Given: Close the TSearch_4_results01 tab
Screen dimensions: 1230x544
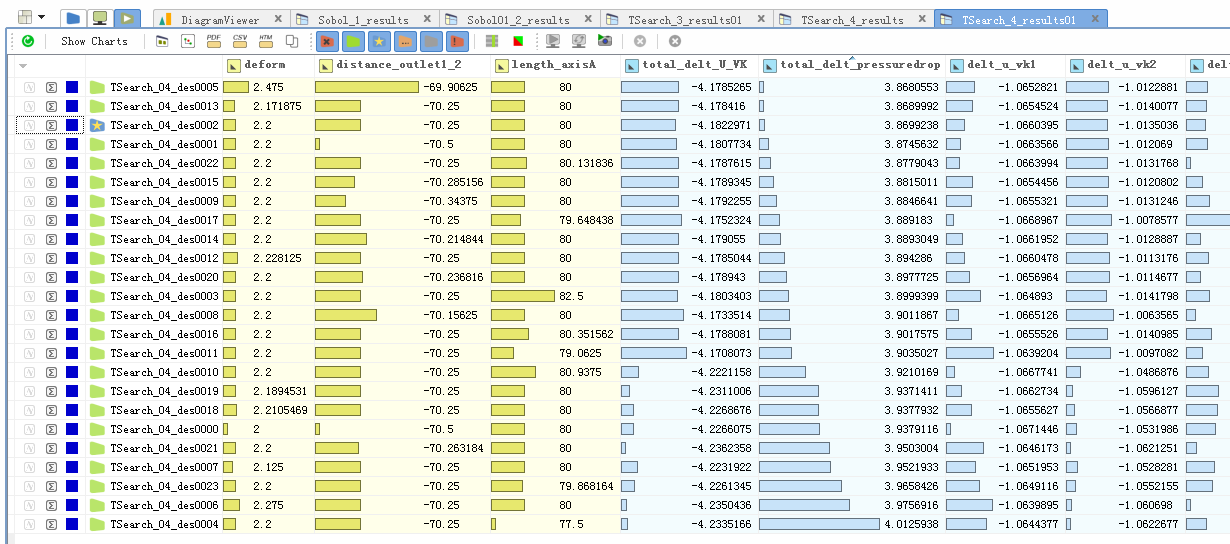Looking at the screenshot, I should click(1094, 20).
